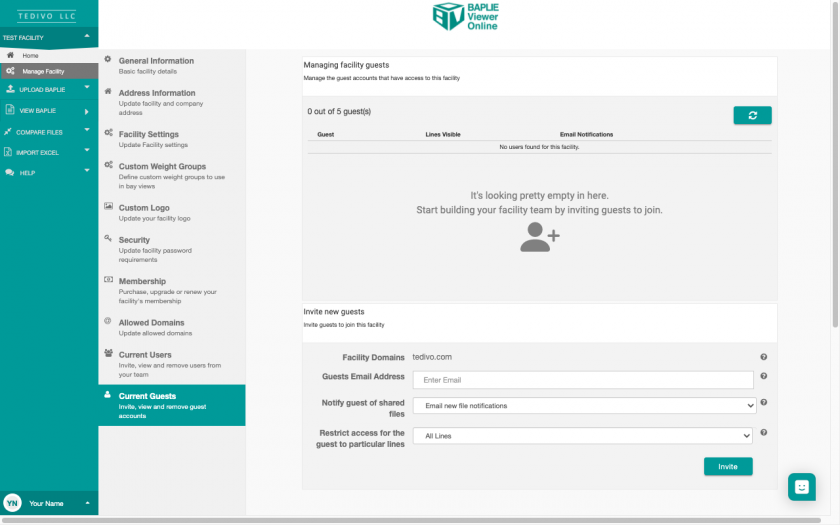Click the Import Excel file icon
The height and width of the screenshot is (525, 840).
pos(8,152)
